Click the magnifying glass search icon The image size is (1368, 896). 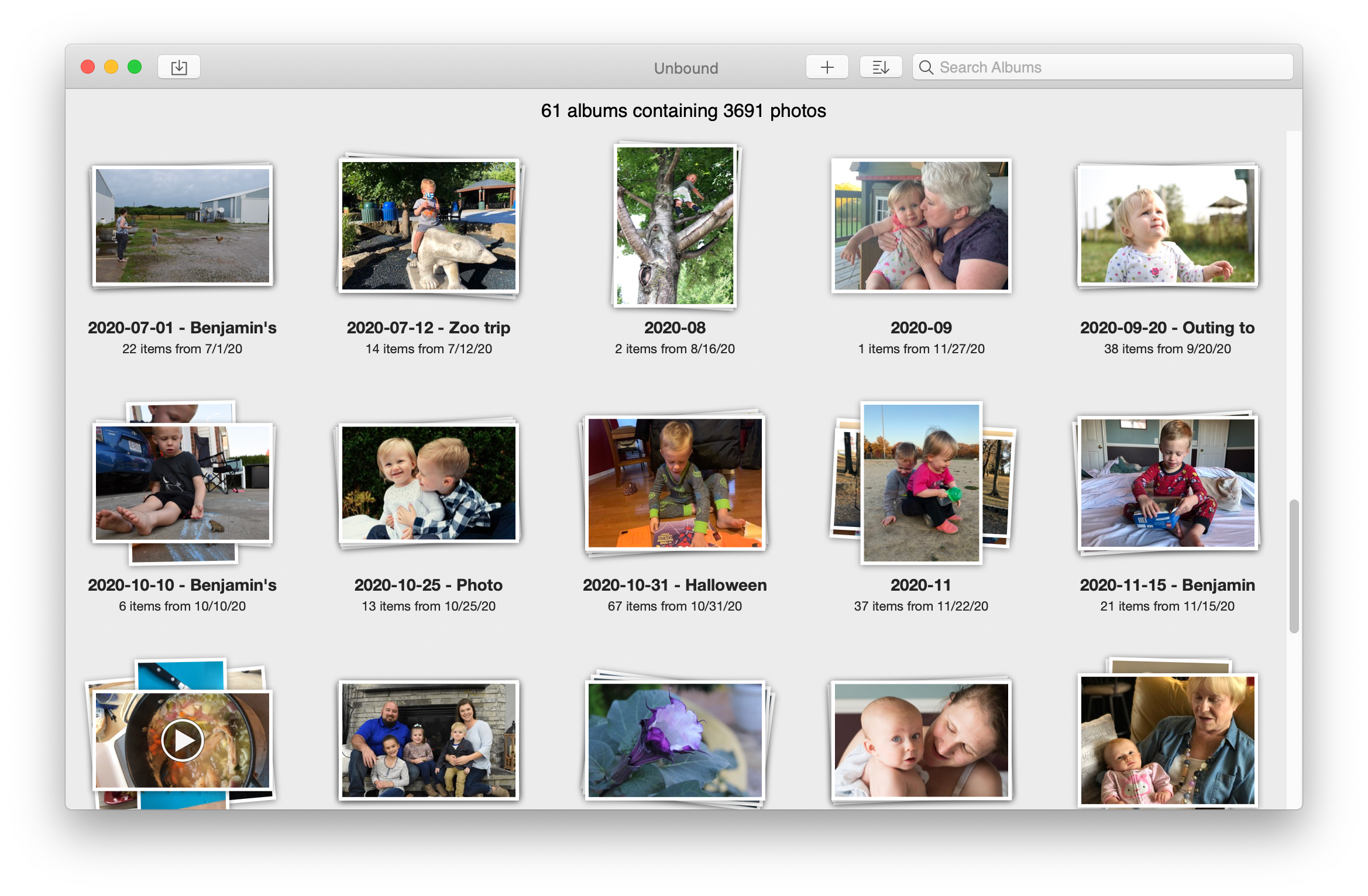[x=926, y=67]
